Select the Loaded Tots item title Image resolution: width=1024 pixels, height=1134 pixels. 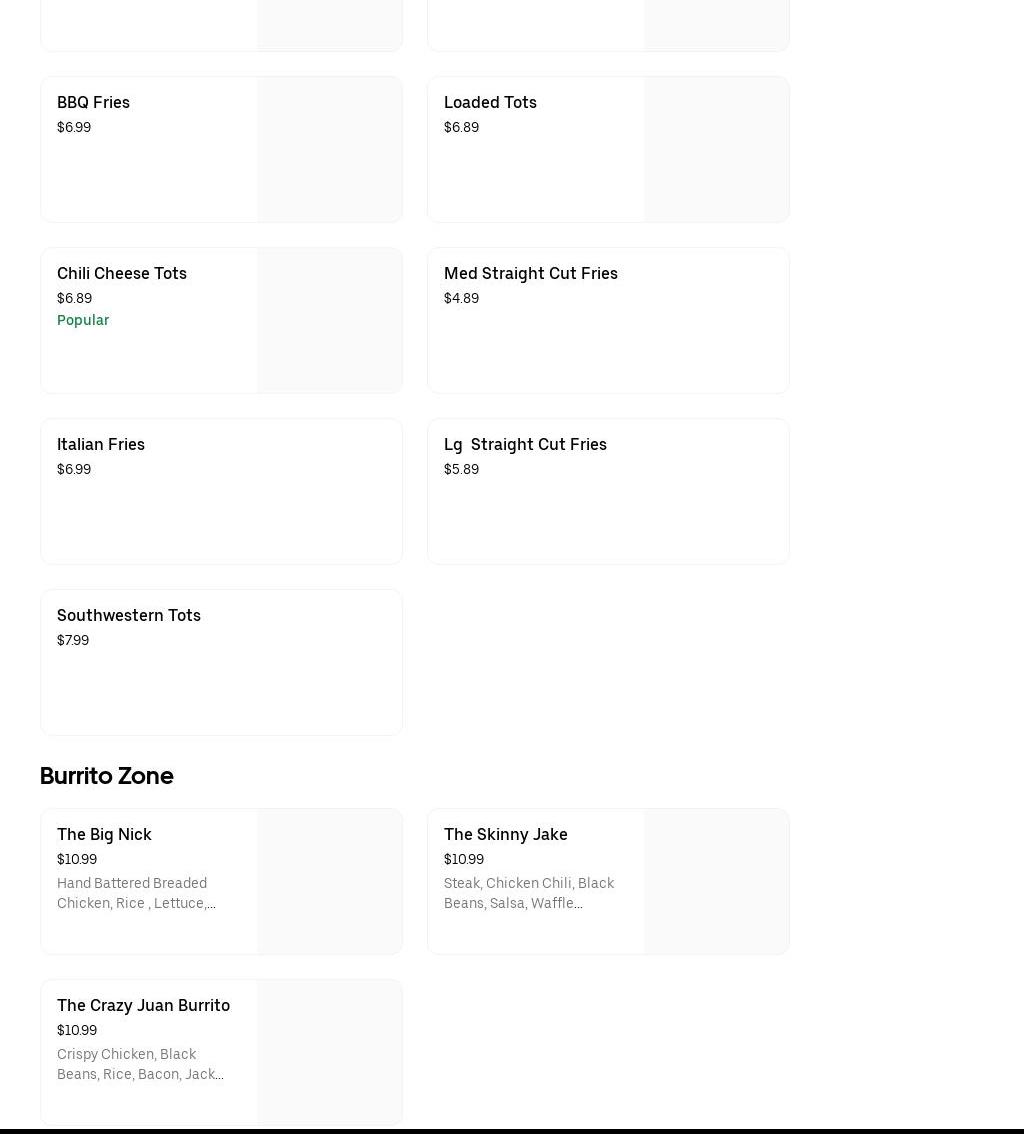(490, 102)
